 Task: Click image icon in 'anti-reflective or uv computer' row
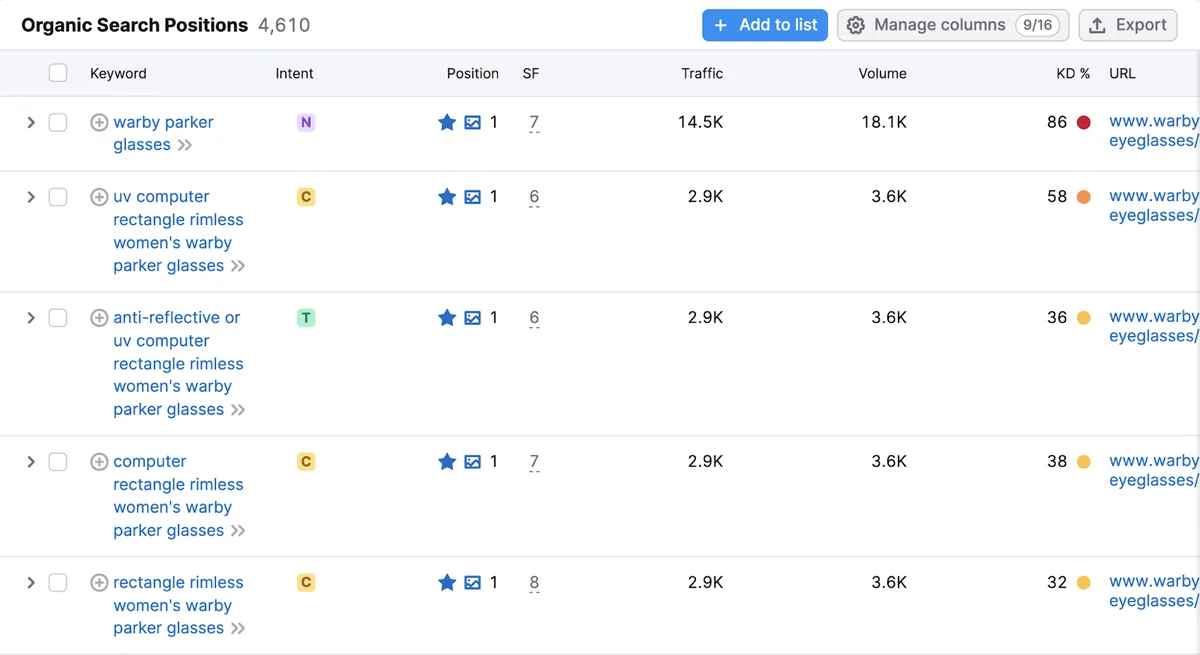(473, 319)
